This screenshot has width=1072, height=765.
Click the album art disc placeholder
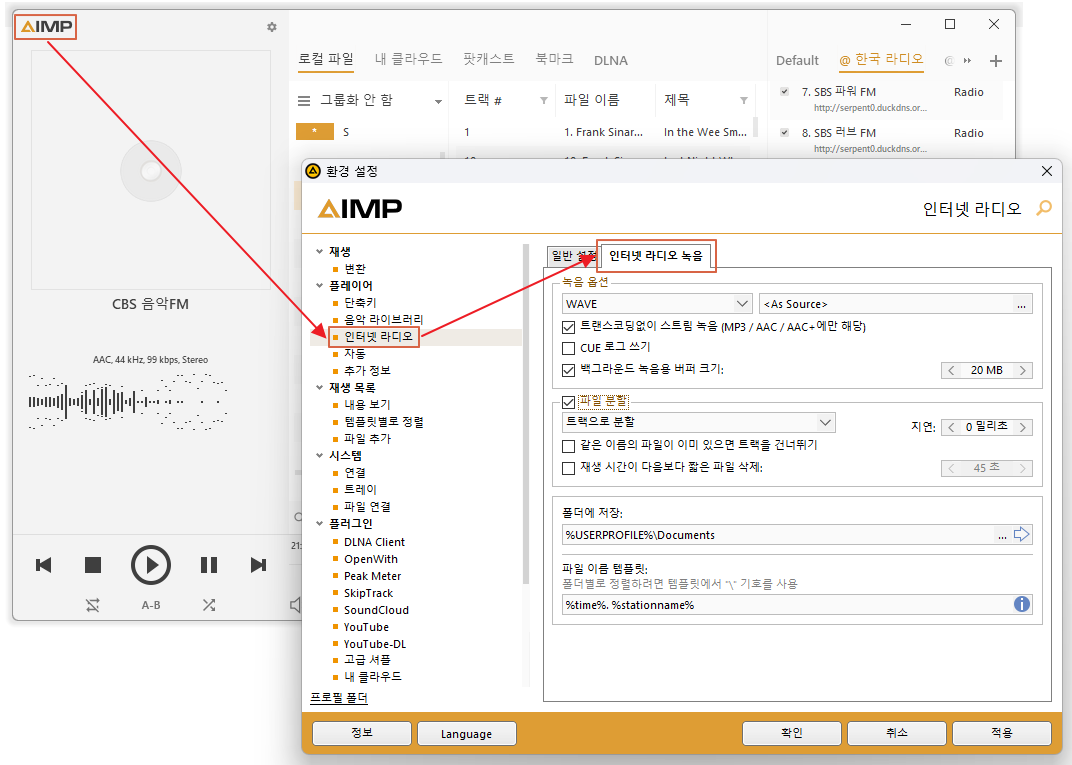150,171
